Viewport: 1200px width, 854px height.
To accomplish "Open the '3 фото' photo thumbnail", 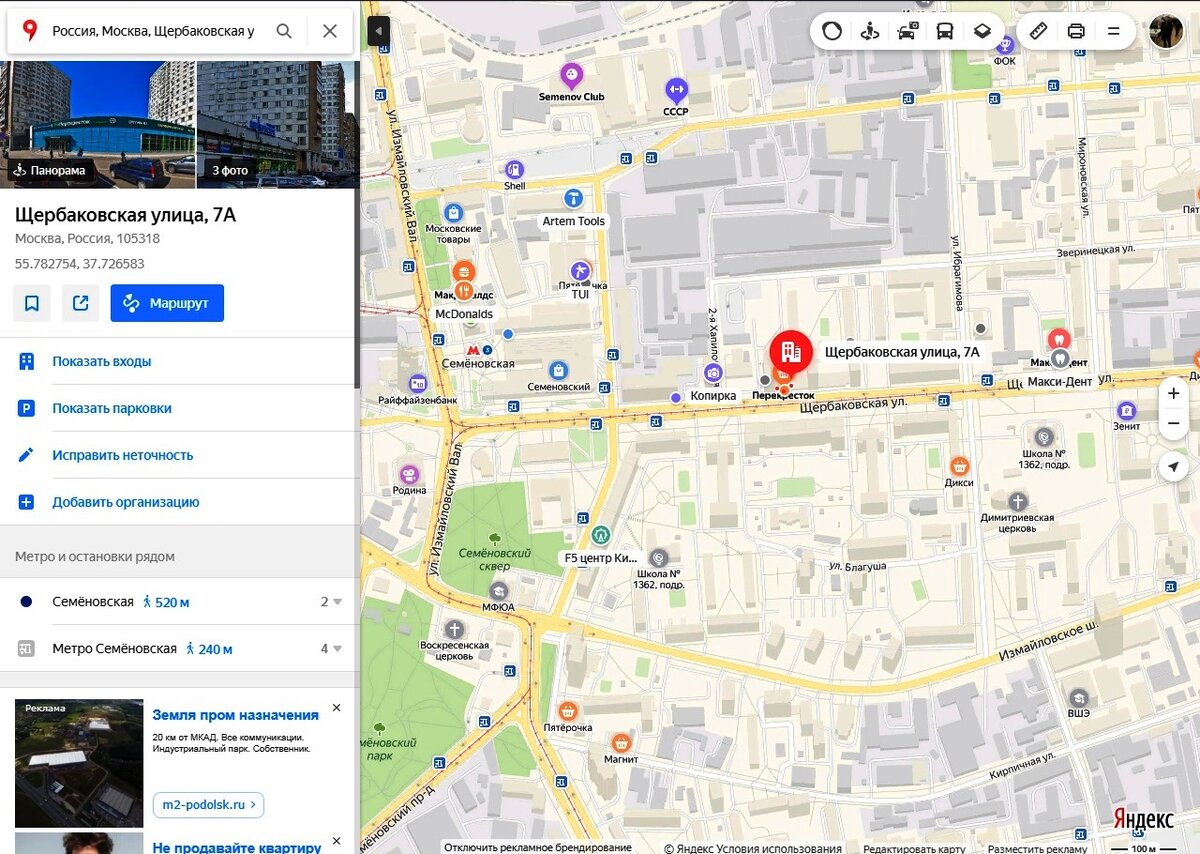I will [x=278, y=124].
